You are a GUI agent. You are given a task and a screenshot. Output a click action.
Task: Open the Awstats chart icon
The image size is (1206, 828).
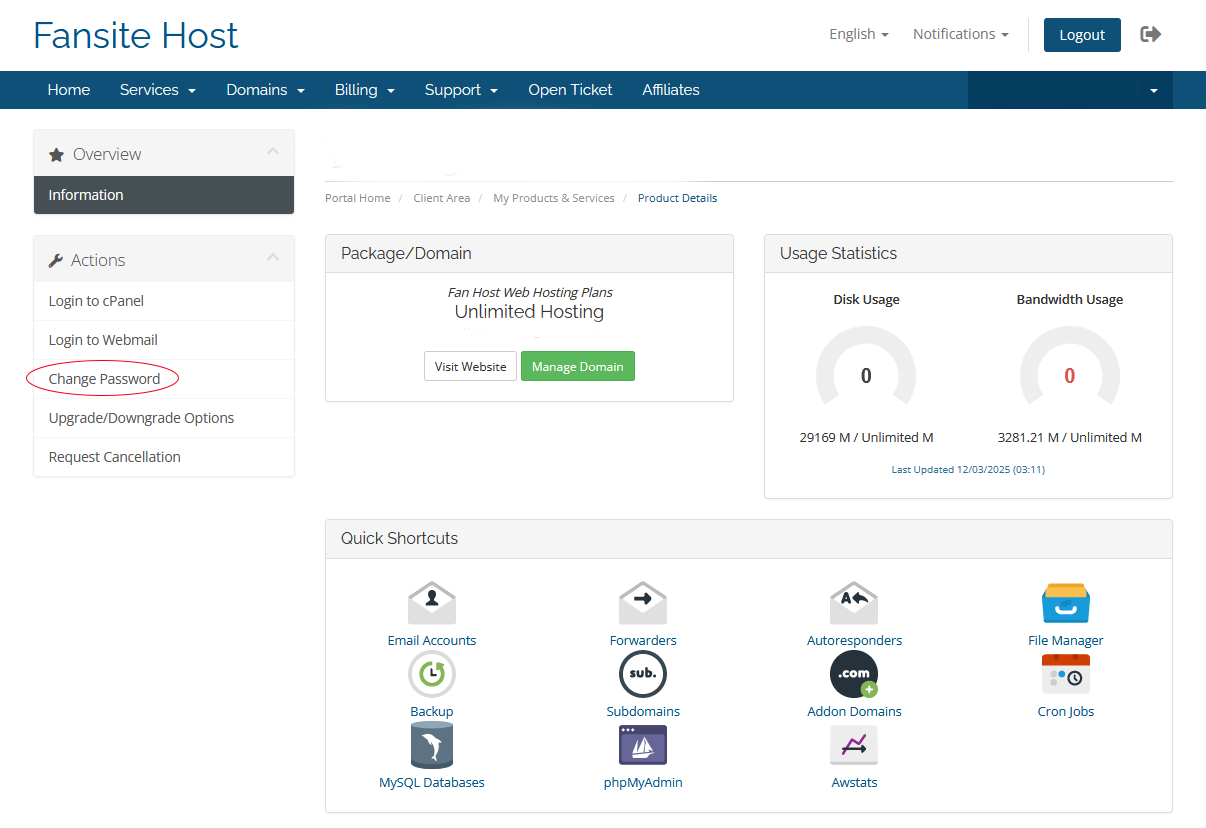coord(854,746)
